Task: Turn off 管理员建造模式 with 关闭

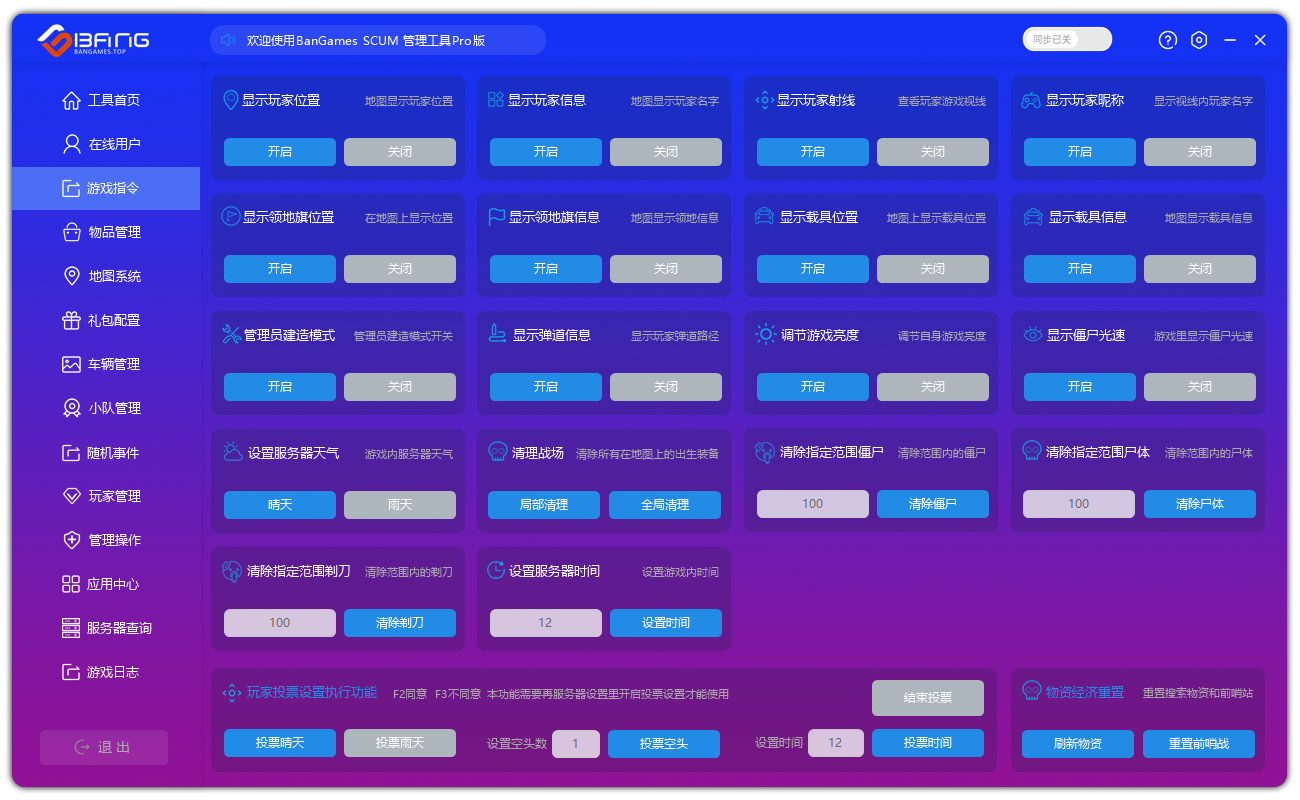Action: pos(400,387)
